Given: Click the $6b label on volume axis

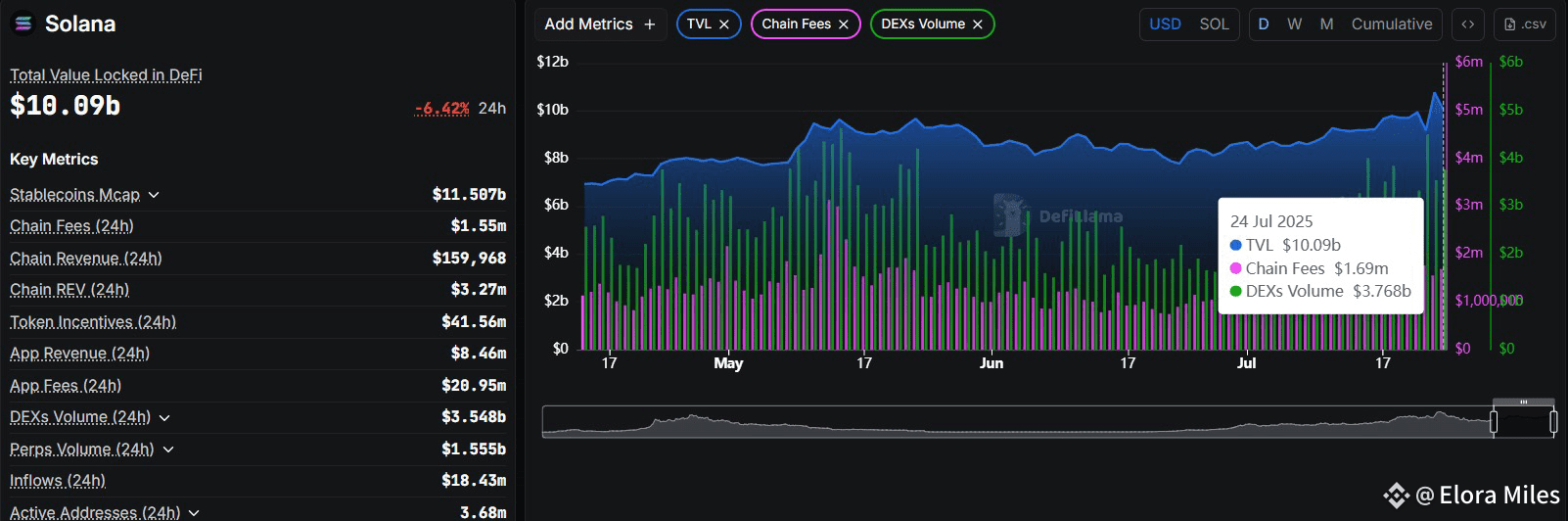Looking at the screenshot, I should pos(1511,62).
